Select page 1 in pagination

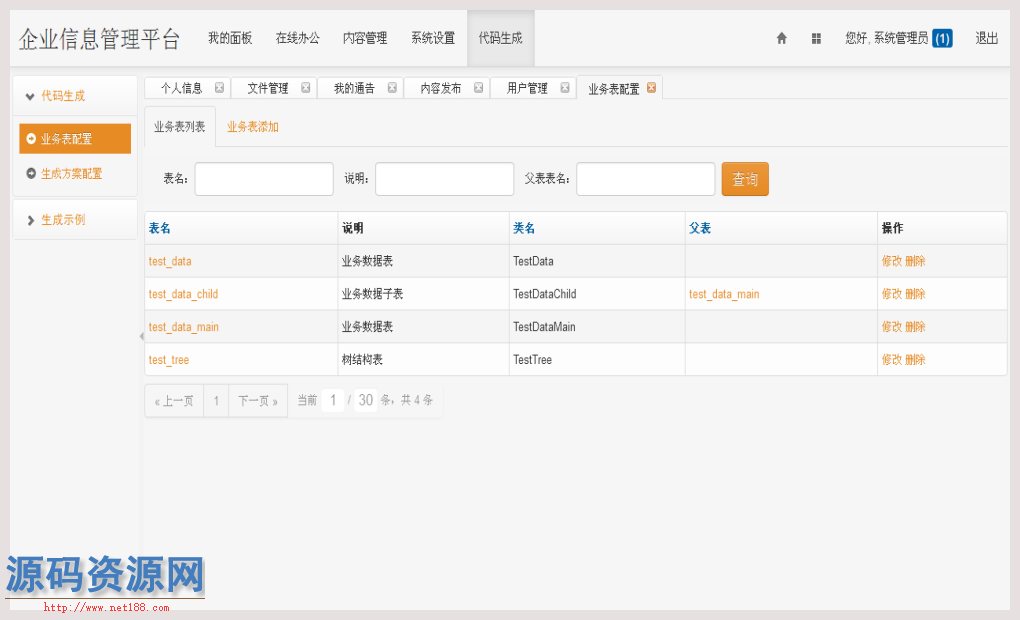216,401
